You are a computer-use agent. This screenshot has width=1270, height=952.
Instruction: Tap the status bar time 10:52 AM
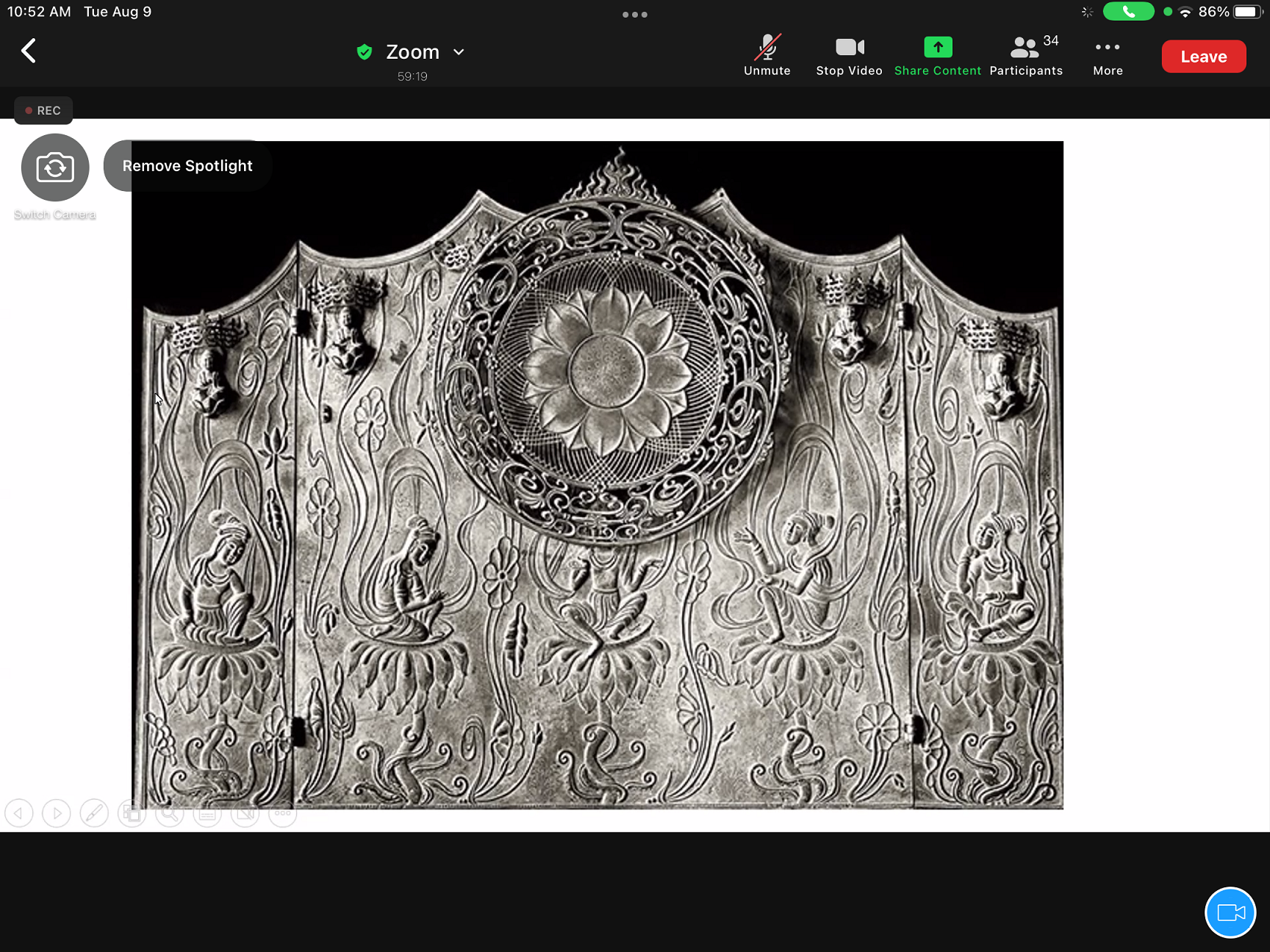(x=39, y=12)
